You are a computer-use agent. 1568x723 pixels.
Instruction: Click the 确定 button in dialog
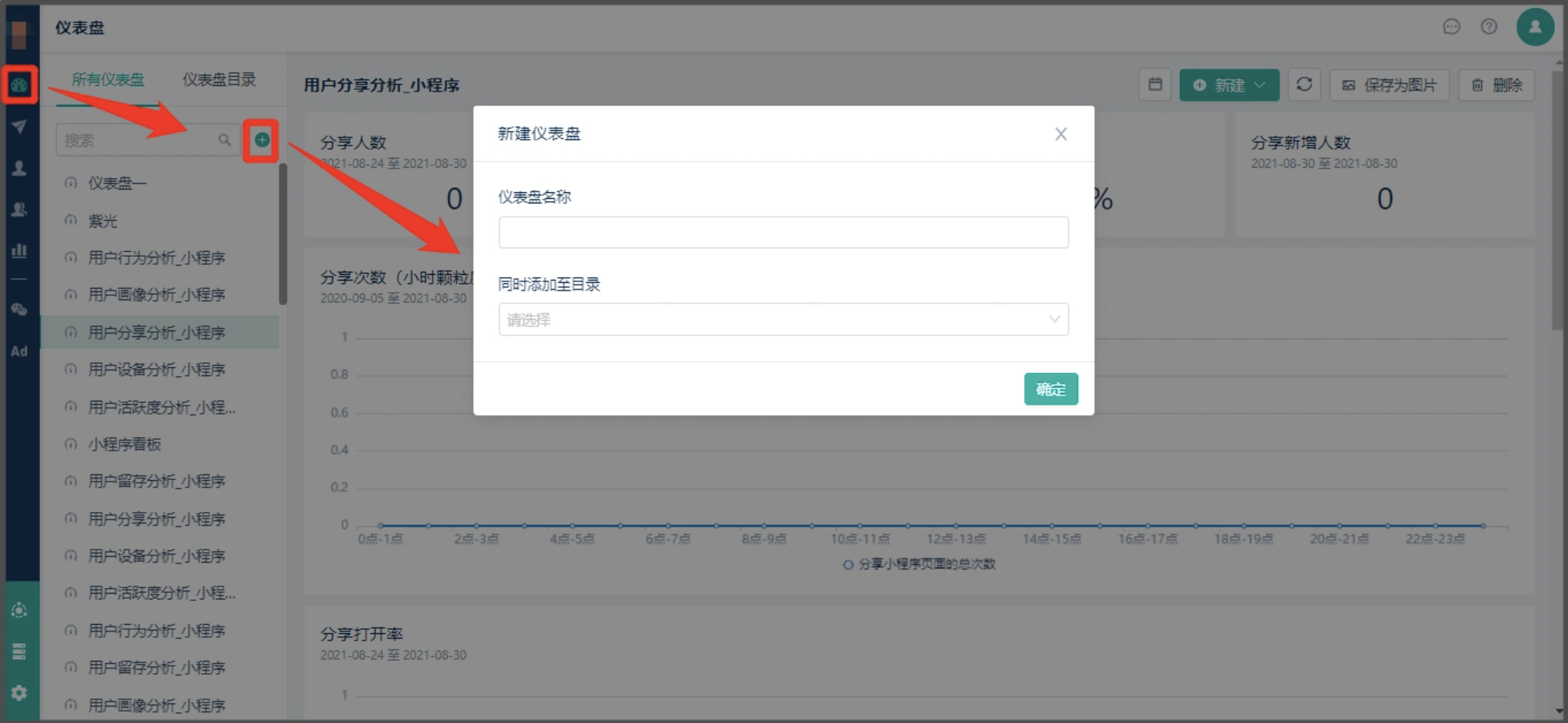pos(1051,389)
